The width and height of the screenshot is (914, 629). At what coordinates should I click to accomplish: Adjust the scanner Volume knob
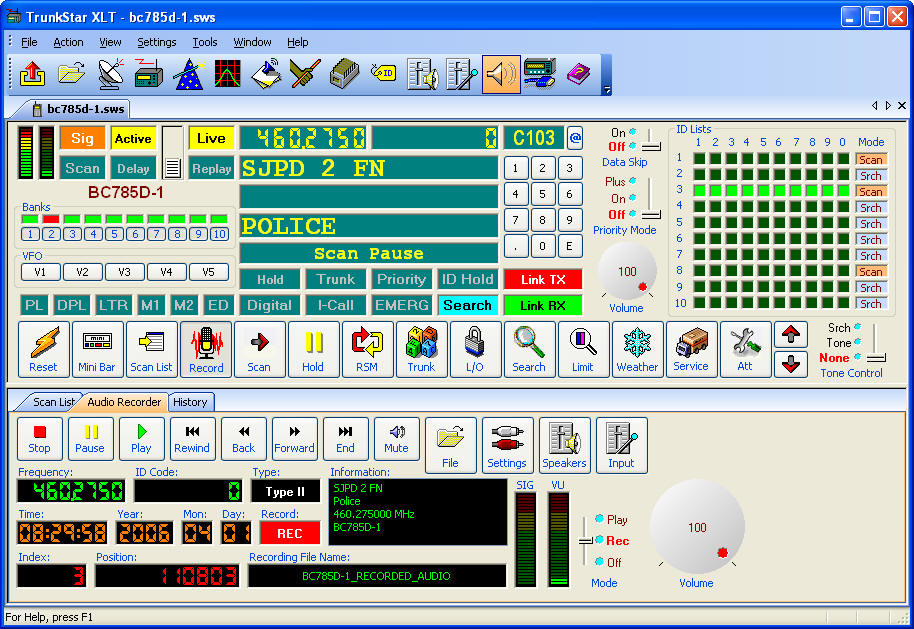pyautogui.click(x=627, y=272)
